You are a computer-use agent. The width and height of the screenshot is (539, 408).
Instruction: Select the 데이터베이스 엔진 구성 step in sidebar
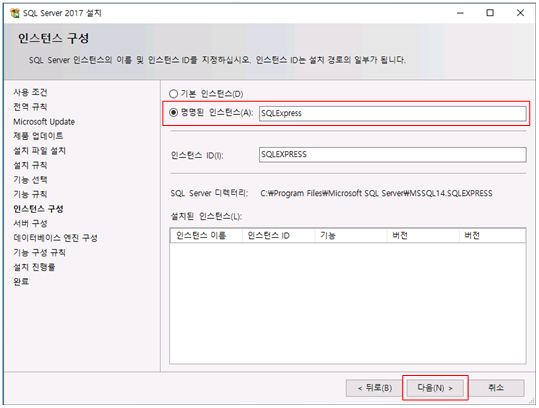point(55,238)
